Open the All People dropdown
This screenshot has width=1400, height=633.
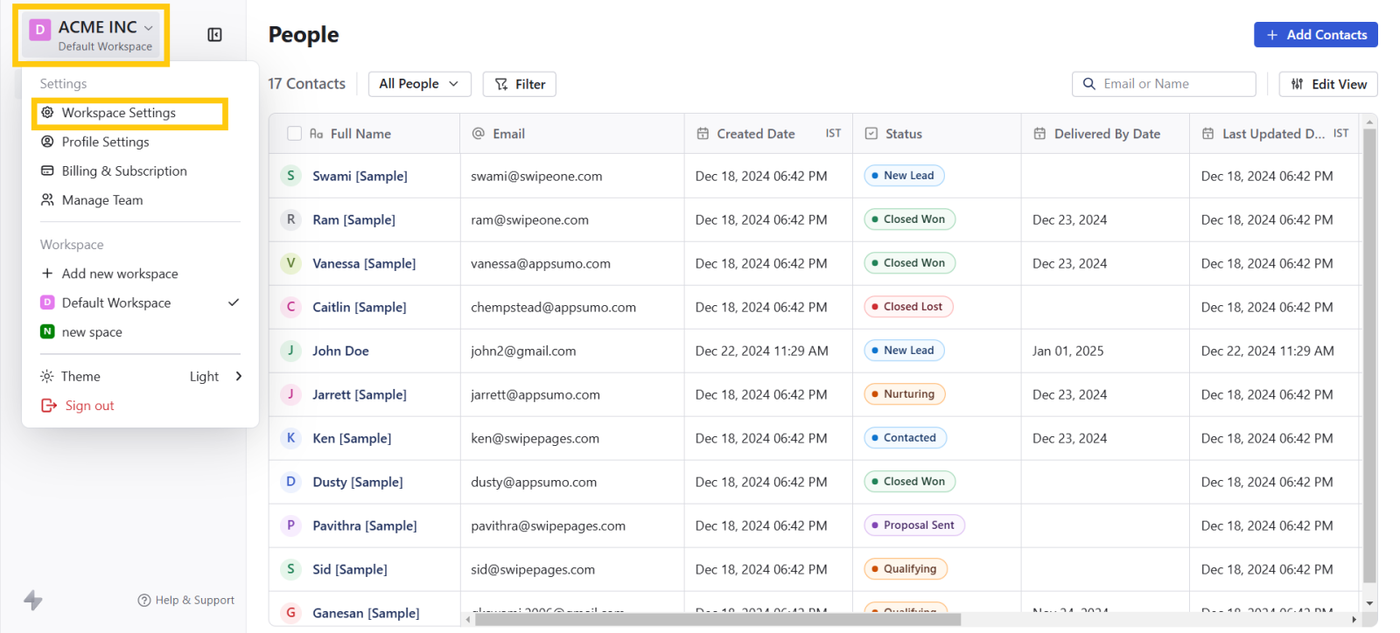[x=419, y=84]
